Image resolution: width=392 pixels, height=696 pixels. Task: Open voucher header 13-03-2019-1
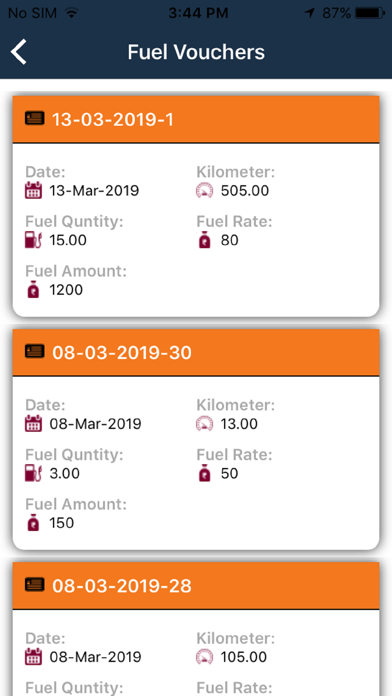pyautogui.click(x=196, y=119)
